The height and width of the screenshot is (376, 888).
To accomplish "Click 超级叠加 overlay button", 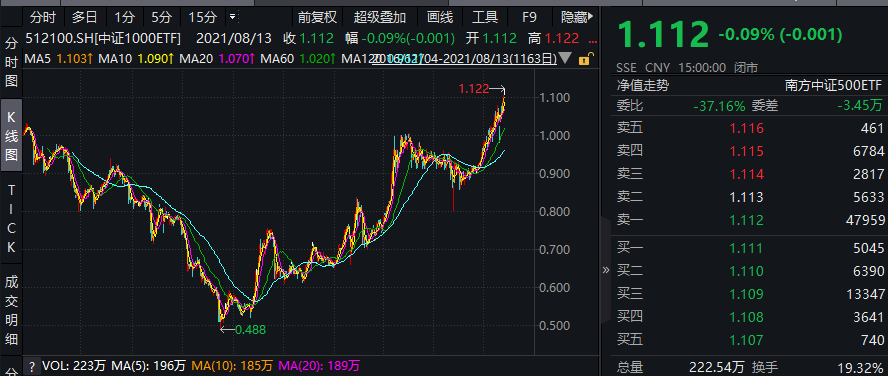I will (x=380, y=17).
